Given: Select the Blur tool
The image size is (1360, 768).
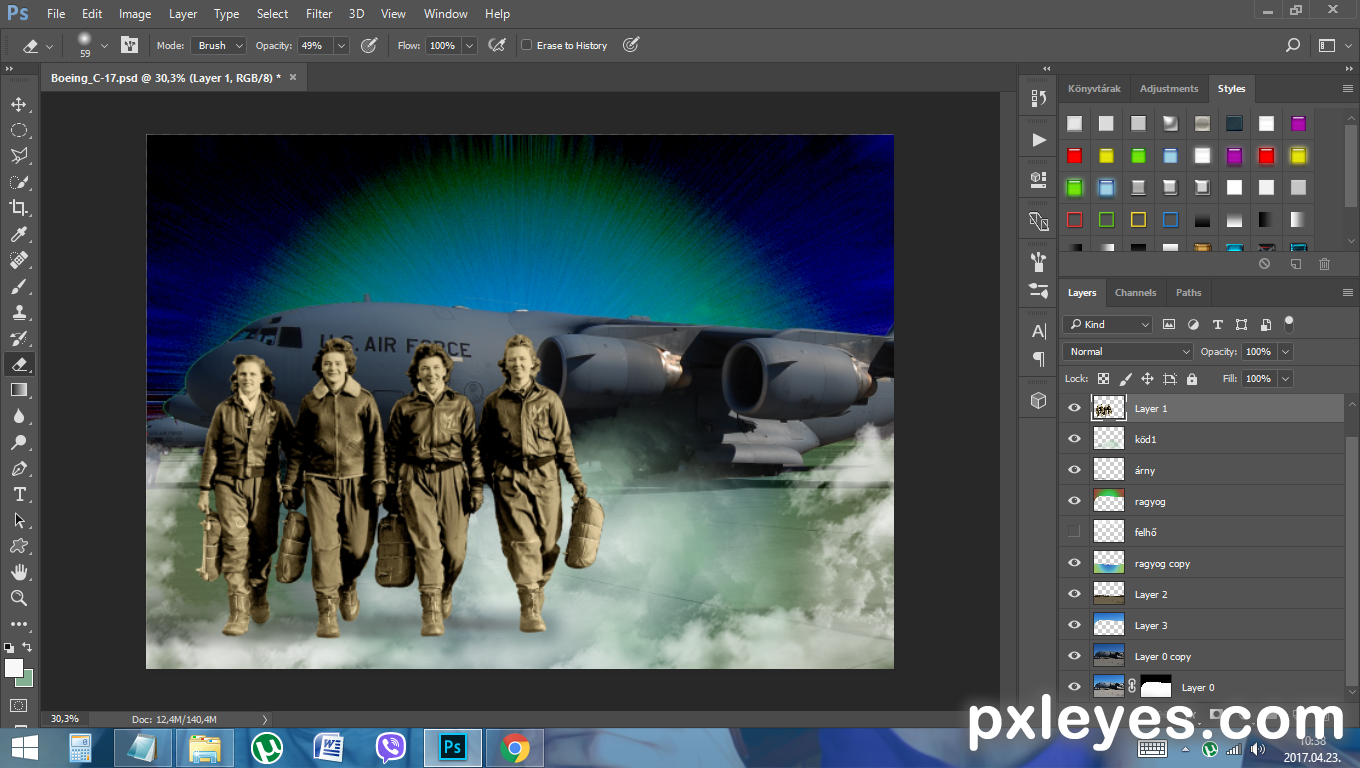Looking at the screenshot, I should point(19,416).
